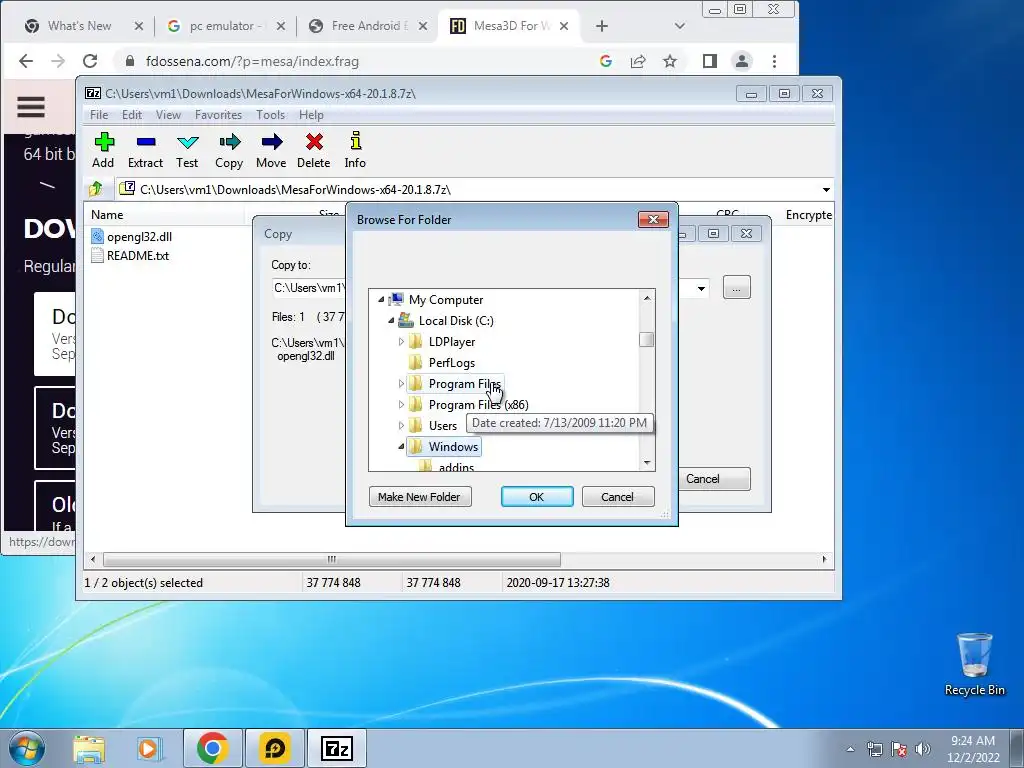Viewport: 1024px width, 768px height.
Task: Open the website hamburger menu
Action: (x=31, y=106)
